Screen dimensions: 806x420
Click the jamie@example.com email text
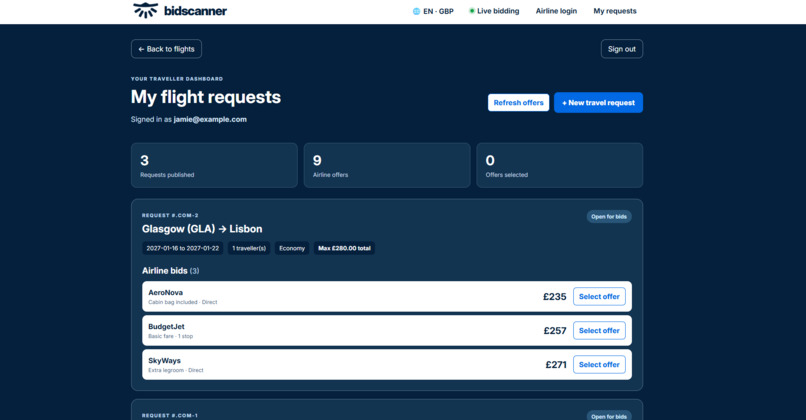(x=210, y=119)
